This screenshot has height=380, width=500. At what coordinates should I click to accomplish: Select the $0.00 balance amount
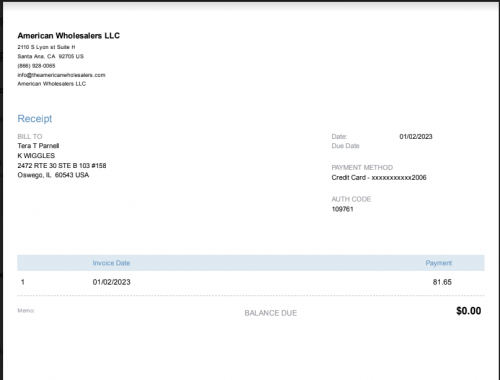click(x=468, y=311)
